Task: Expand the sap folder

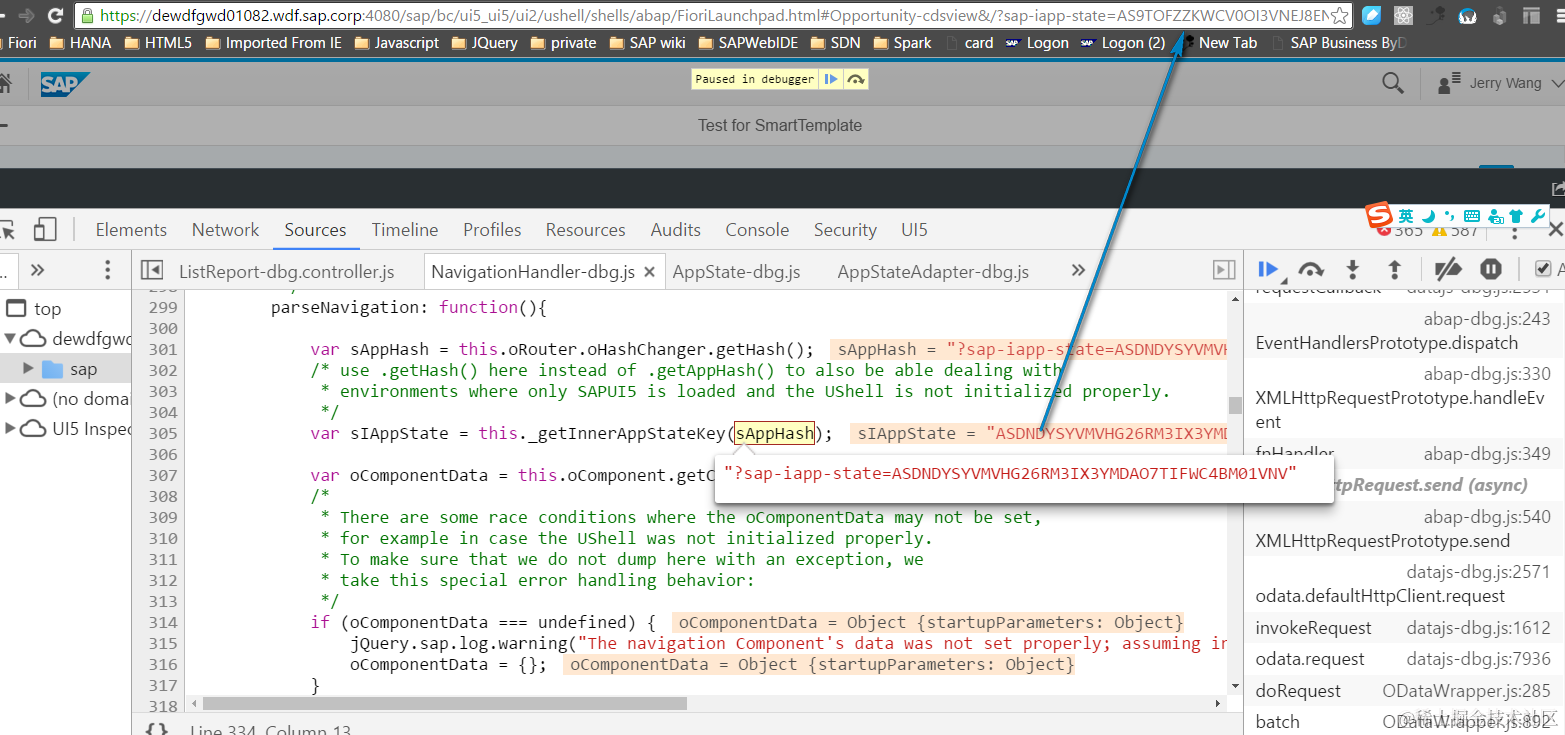Action: click(x=28, y=368)
